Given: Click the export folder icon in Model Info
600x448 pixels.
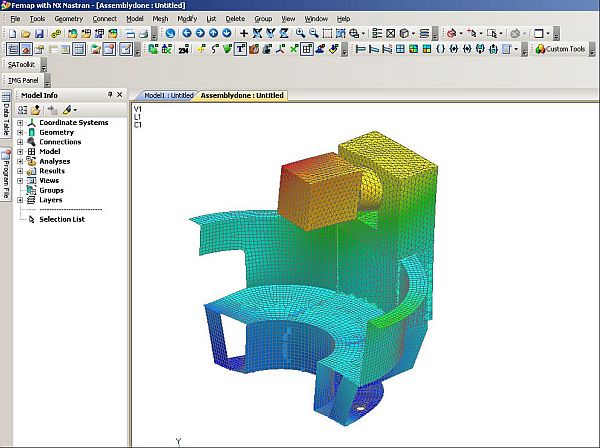Looking at the screenshot, I should [36, 110].
